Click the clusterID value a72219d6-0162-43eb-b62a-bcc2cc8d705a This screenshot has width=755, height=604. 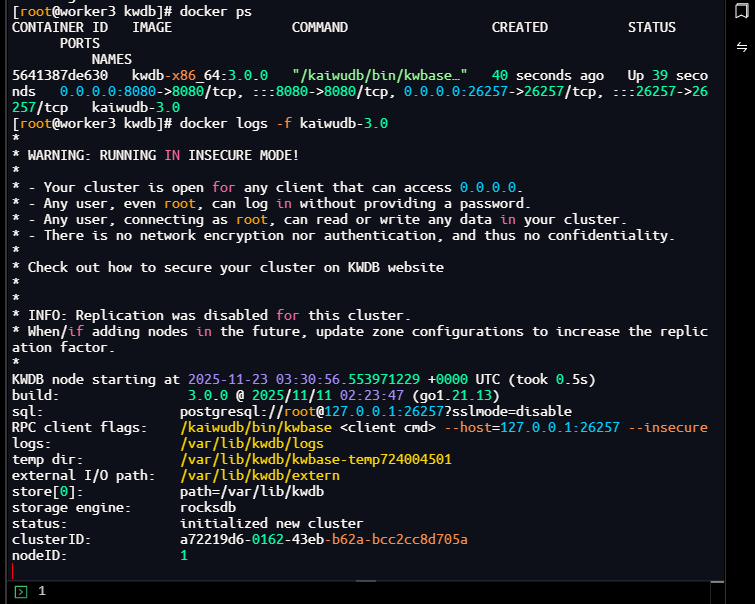[x=324, y=539]
